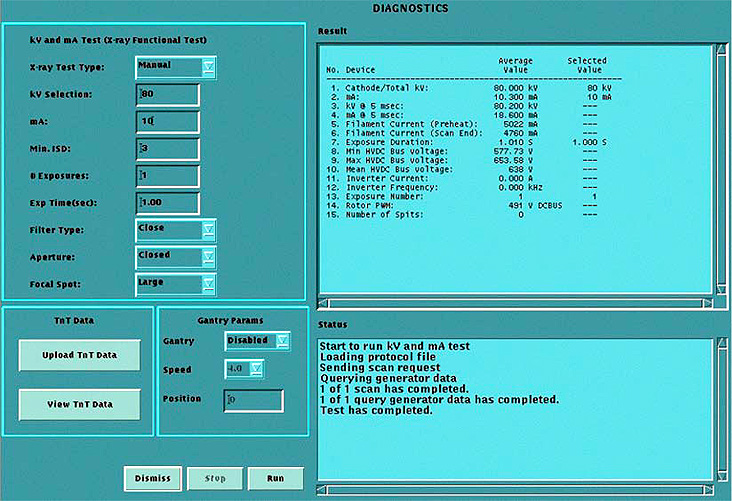
Task: Expand the Filter Type dropdown
Action: tap(176, 229)
